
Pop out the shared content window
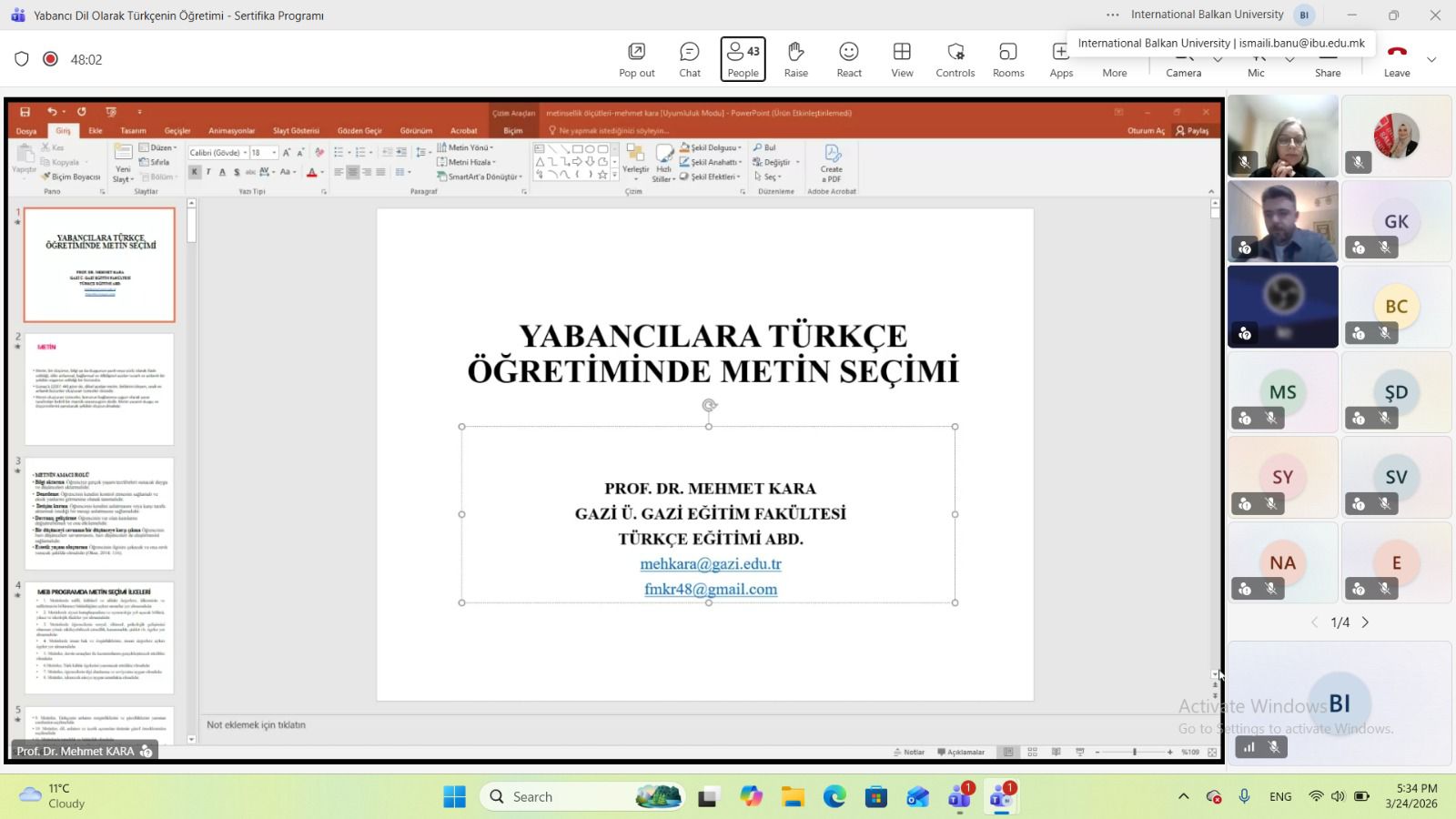point(636,59)
